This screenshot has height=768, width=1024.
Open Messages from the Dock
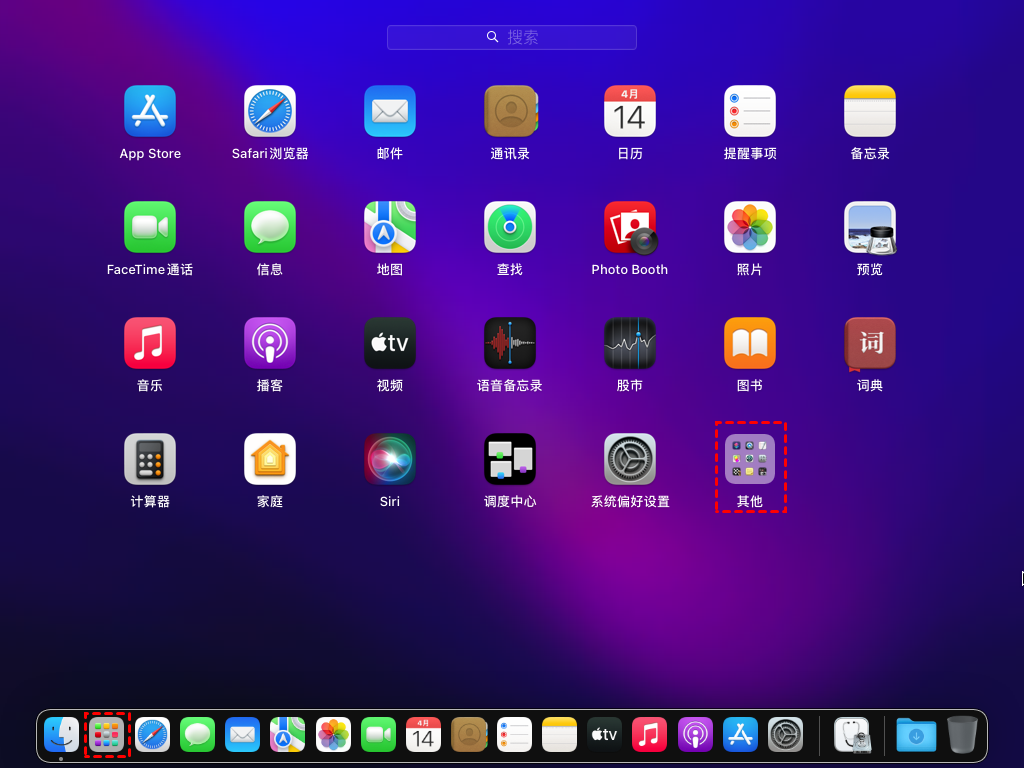[x=197, y=735]
